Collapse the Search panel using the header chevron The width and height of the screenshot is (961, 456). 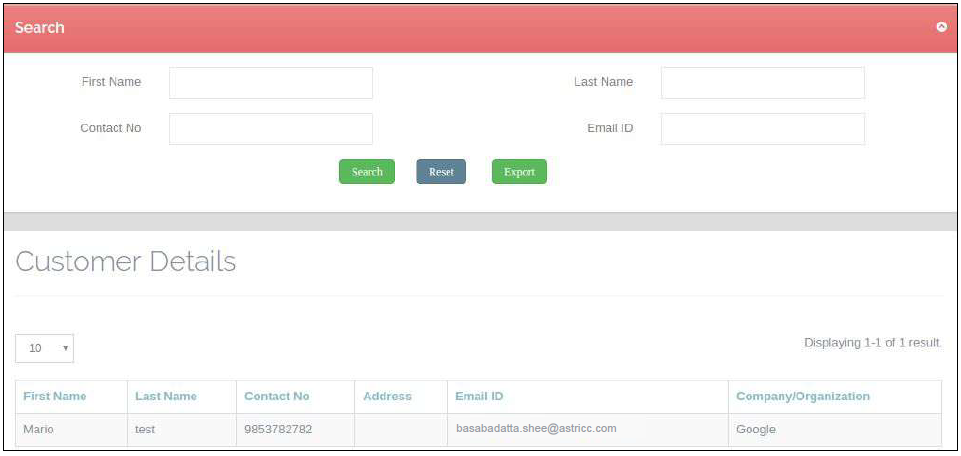941,27
